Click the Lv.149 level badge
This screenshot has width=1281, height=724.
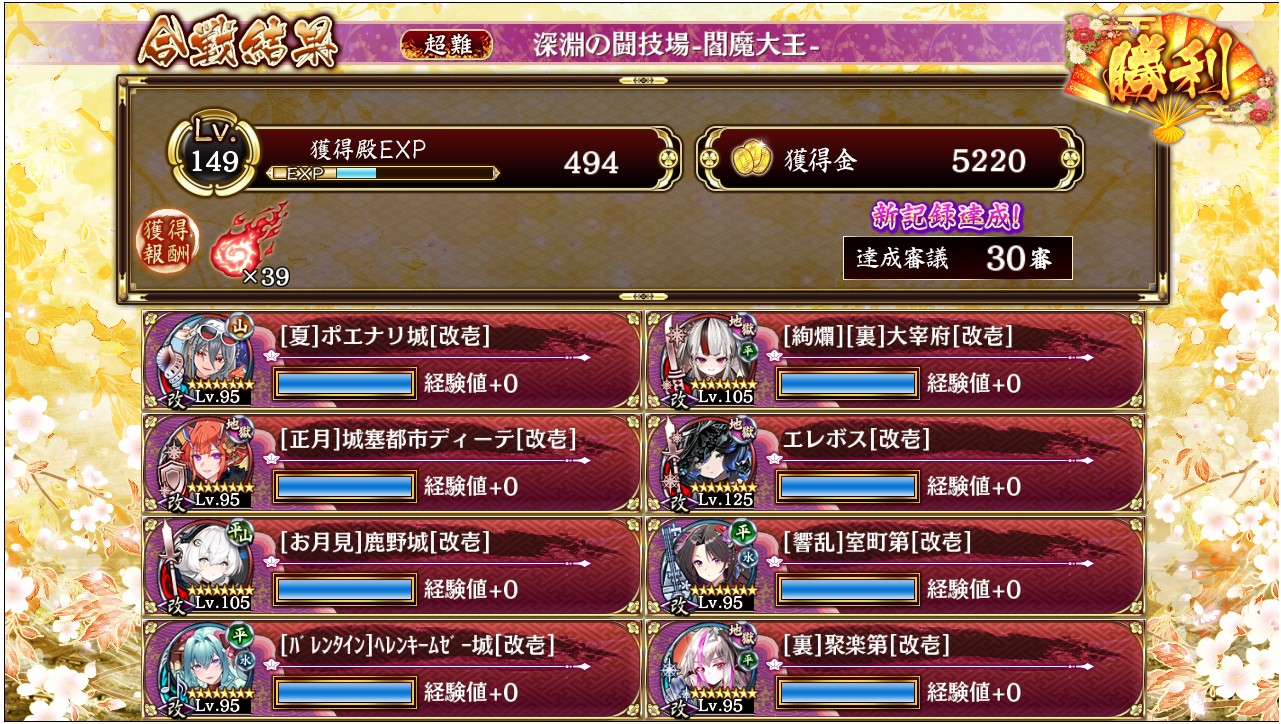pos(215,153)
